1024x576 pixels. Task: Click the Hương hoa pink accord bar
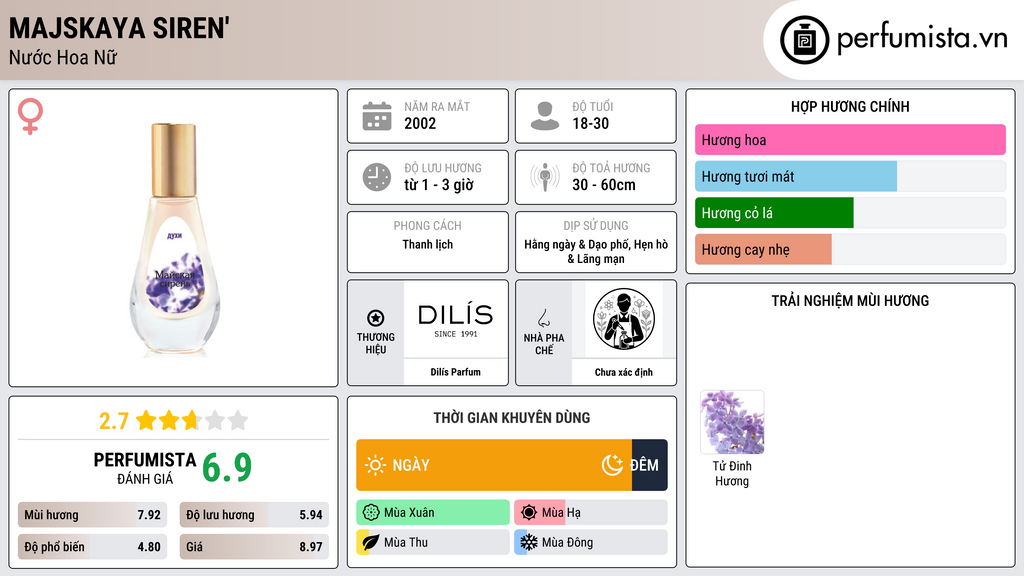click(x=850, y=140)
